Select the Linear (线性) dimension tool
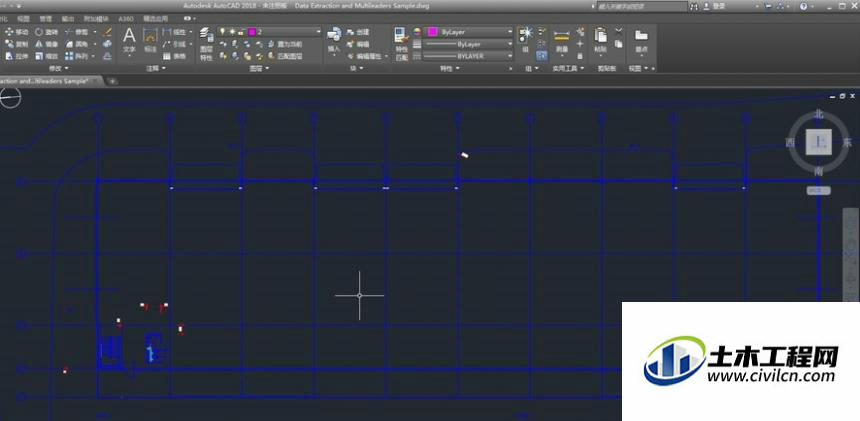The width and height of the screenshot is (860, 421). [176, 32]
